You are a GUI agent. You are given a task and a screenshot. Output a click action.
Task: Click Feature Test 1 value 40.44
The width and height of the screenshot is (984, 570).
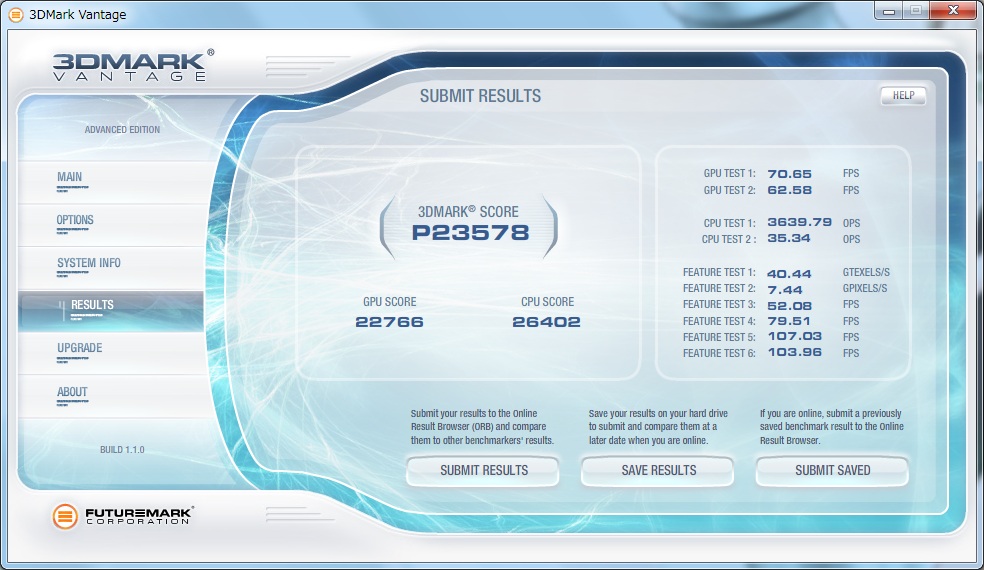tap(789, 274)
